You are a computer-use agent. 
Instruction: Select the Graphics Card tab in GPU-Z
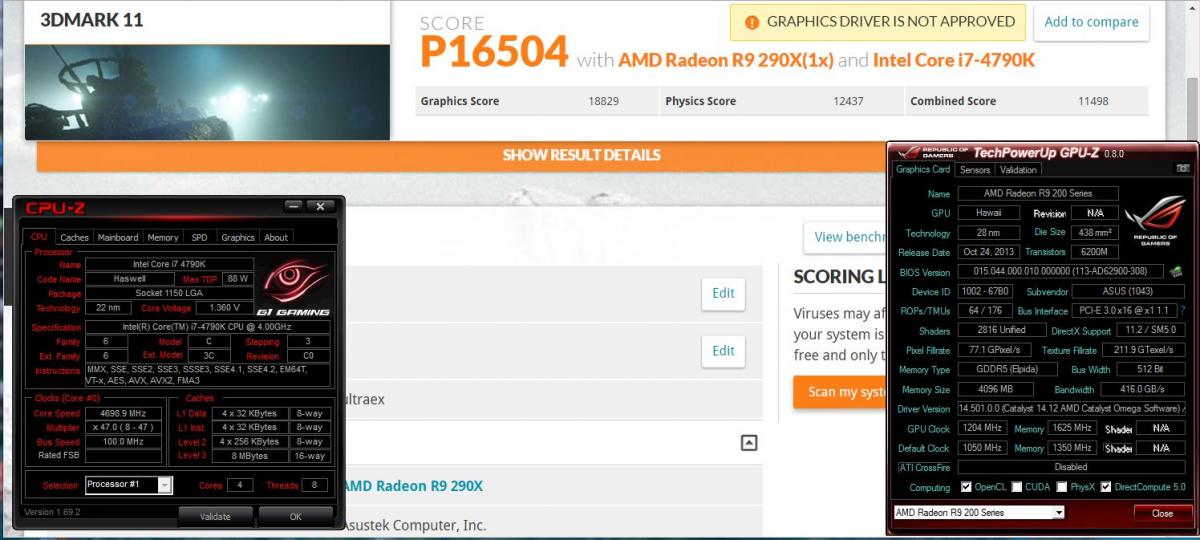click(x=923, y=169)
